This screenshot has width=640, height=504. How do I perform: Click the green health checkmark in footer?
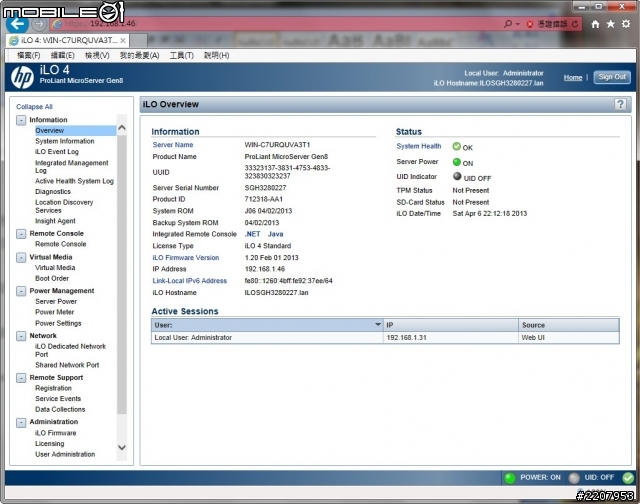pos(628,477)
